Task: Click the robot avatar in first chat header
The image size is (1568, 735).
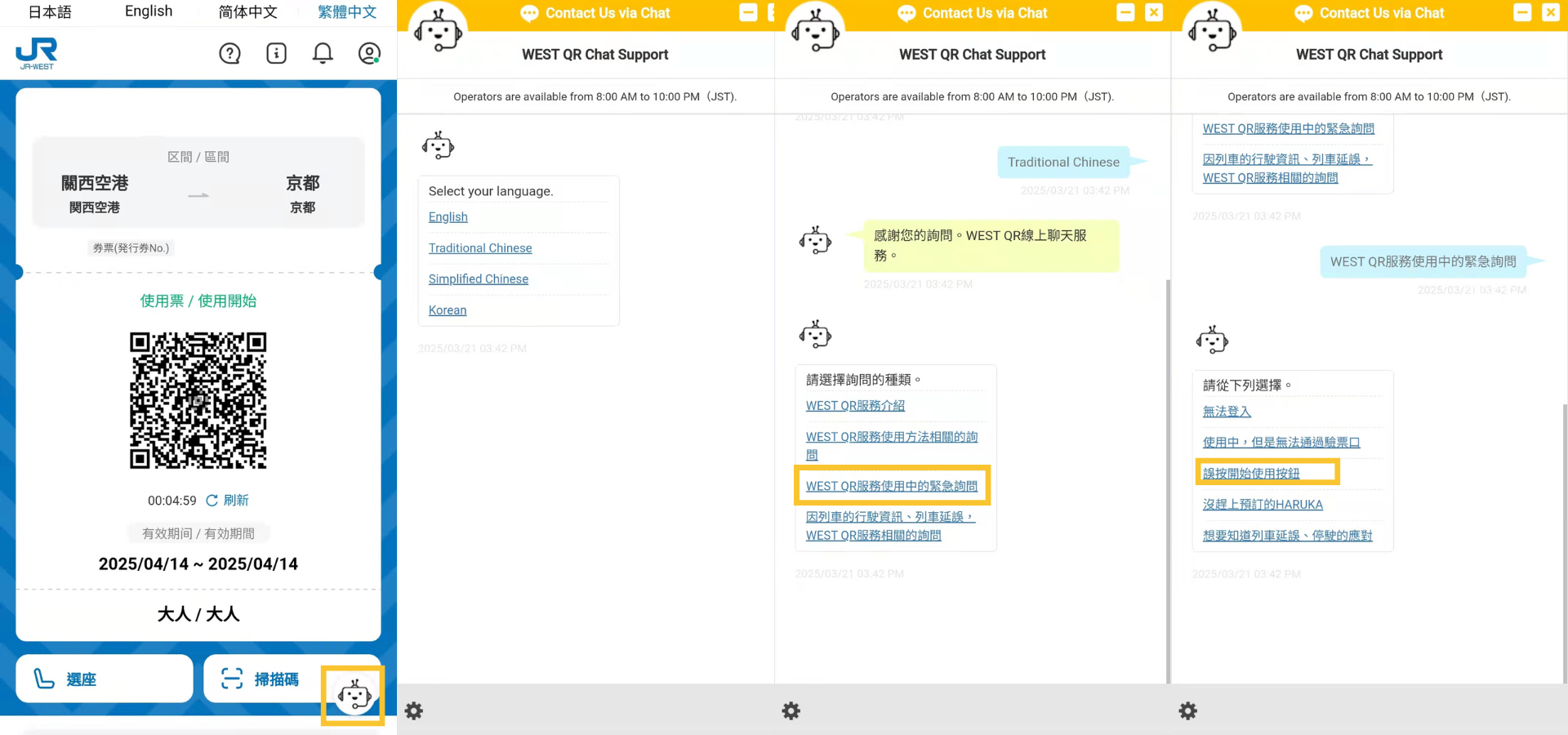Action: pyautogui.click(x=439, y=31)
